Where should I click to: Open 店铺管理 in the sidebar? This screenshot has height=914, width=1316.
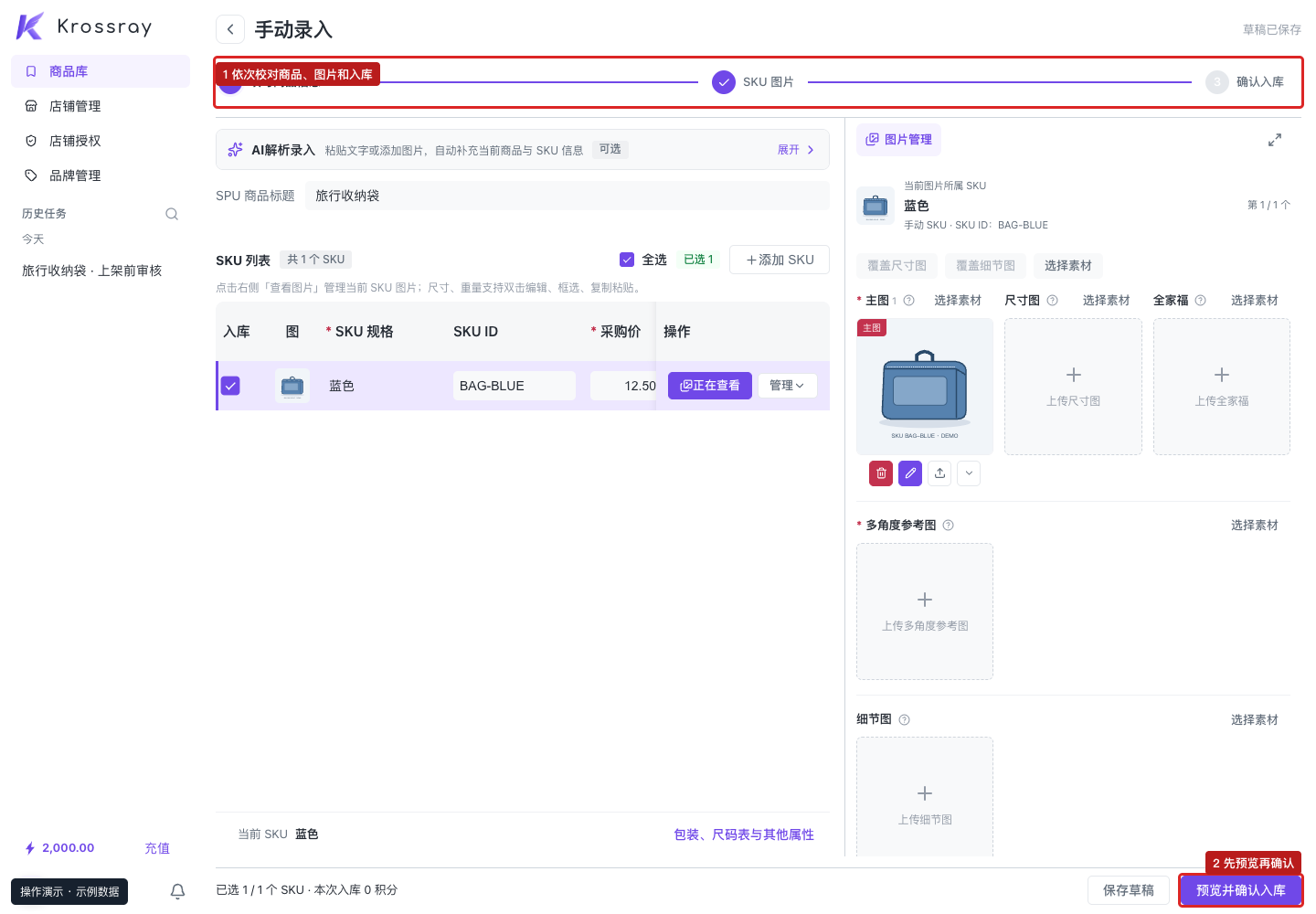pyautogui.click(x=101, y=106)
